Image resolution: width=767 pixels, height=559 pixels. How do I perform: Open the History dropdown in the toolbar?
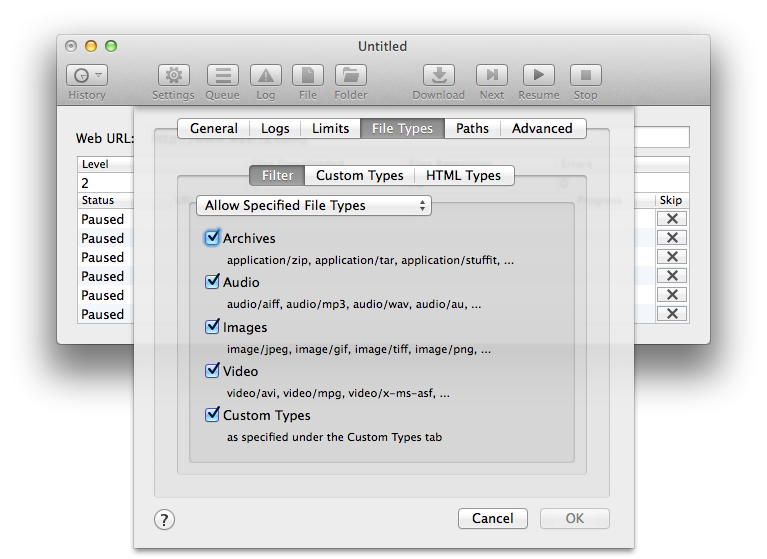pyautogui.click(x=87, y=75)
